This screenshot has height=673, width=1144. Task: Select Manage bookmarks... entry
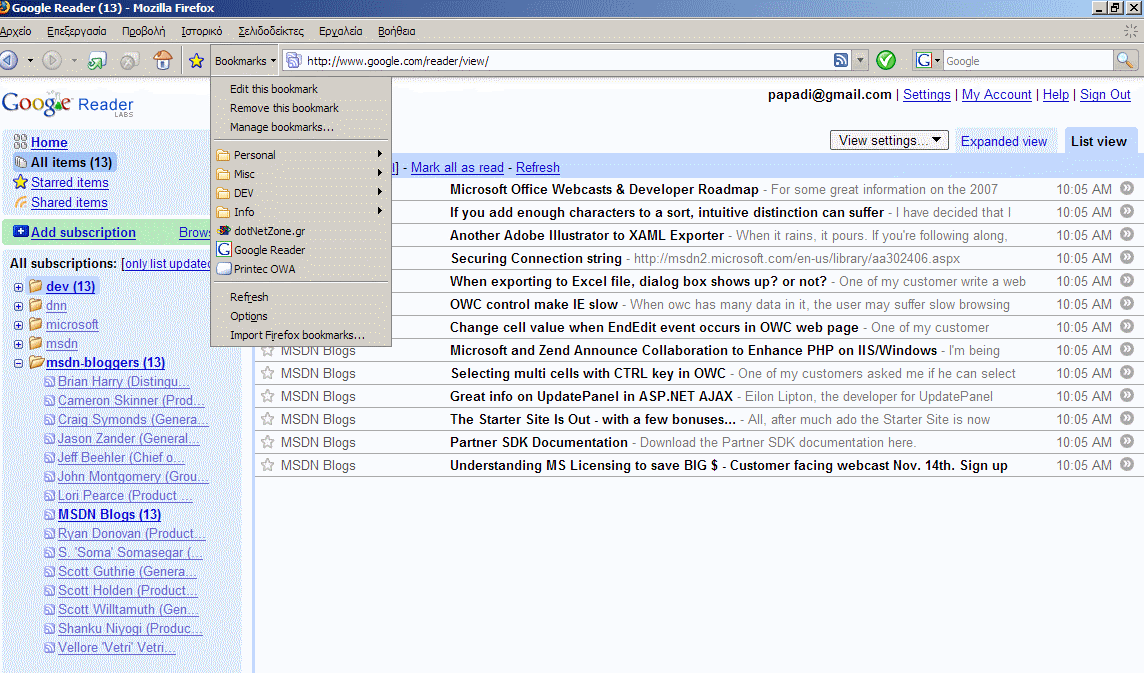(301, 127)
